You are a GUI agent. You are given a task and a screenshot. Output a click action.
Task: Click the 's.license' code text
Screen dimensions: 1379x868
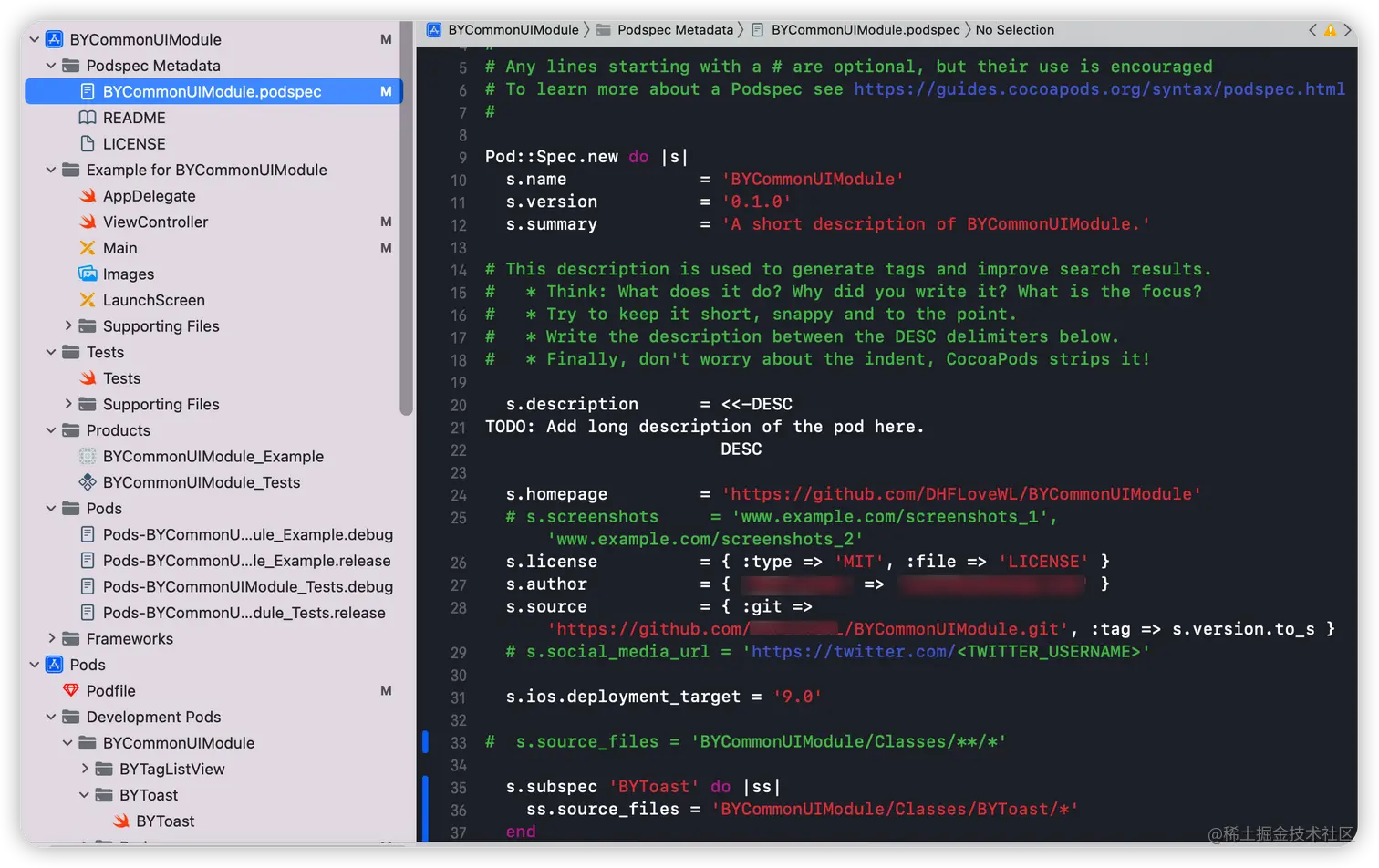click(x=552, y=562)
